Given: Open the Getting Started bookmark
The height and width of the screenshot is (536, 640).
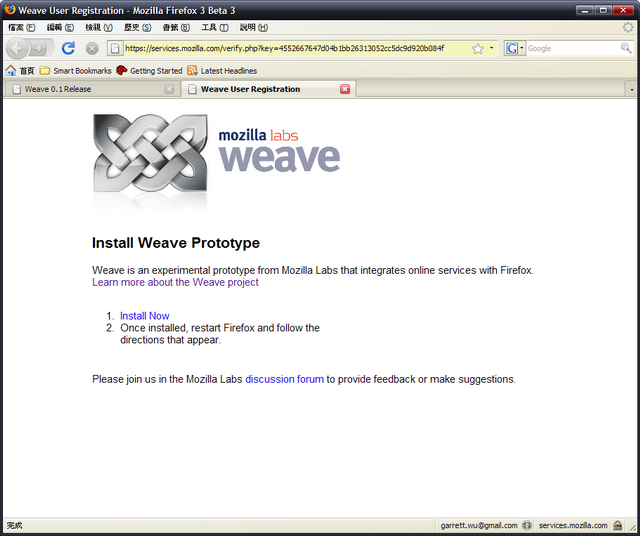Looking at the screenshot, I should (x=149, y=71).
